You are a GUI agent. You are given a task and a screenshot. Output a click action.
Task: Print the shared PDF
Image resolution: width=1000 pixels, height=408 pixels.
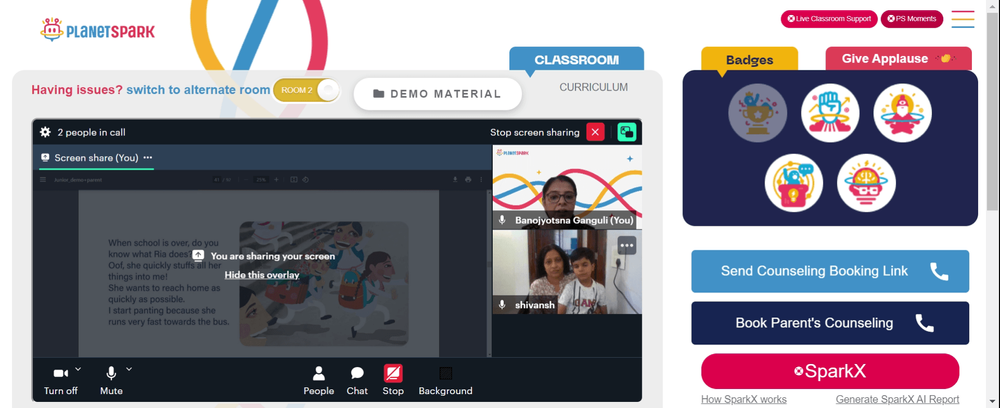[x=468, y=180]
